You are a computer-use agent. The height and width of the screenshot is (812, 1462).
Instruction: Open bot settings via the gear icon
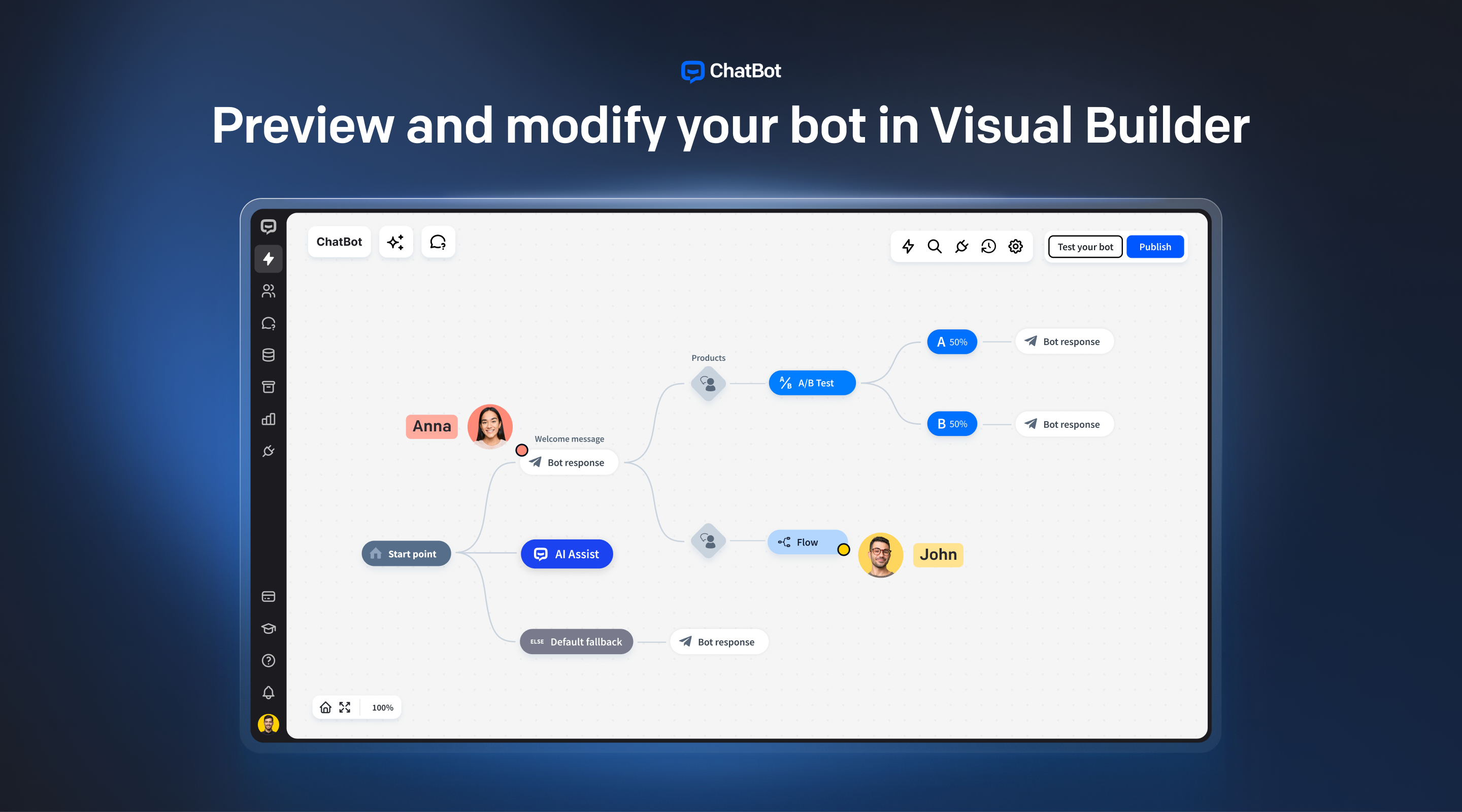tap(1015, 246)
